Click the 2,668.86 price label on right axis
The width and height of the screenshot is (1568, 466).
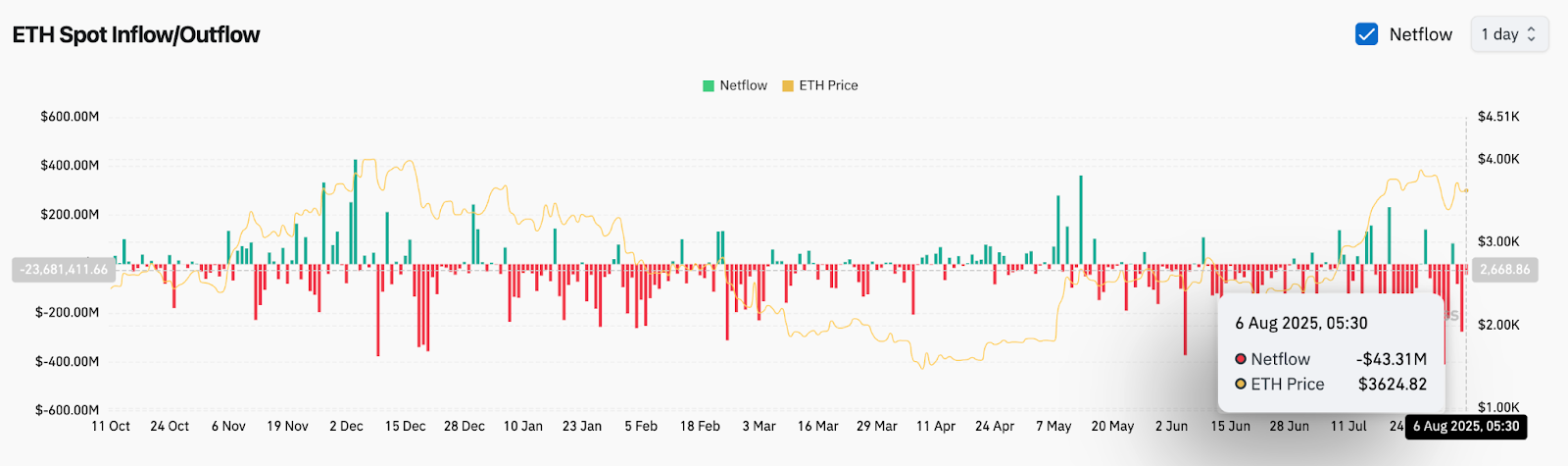point(1504,270)
